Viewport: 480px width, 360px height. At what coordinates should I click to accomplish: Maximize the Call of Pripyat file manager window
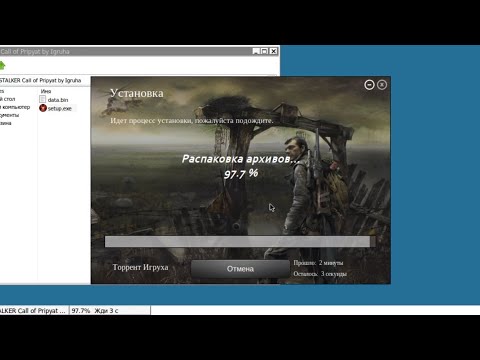264,51
